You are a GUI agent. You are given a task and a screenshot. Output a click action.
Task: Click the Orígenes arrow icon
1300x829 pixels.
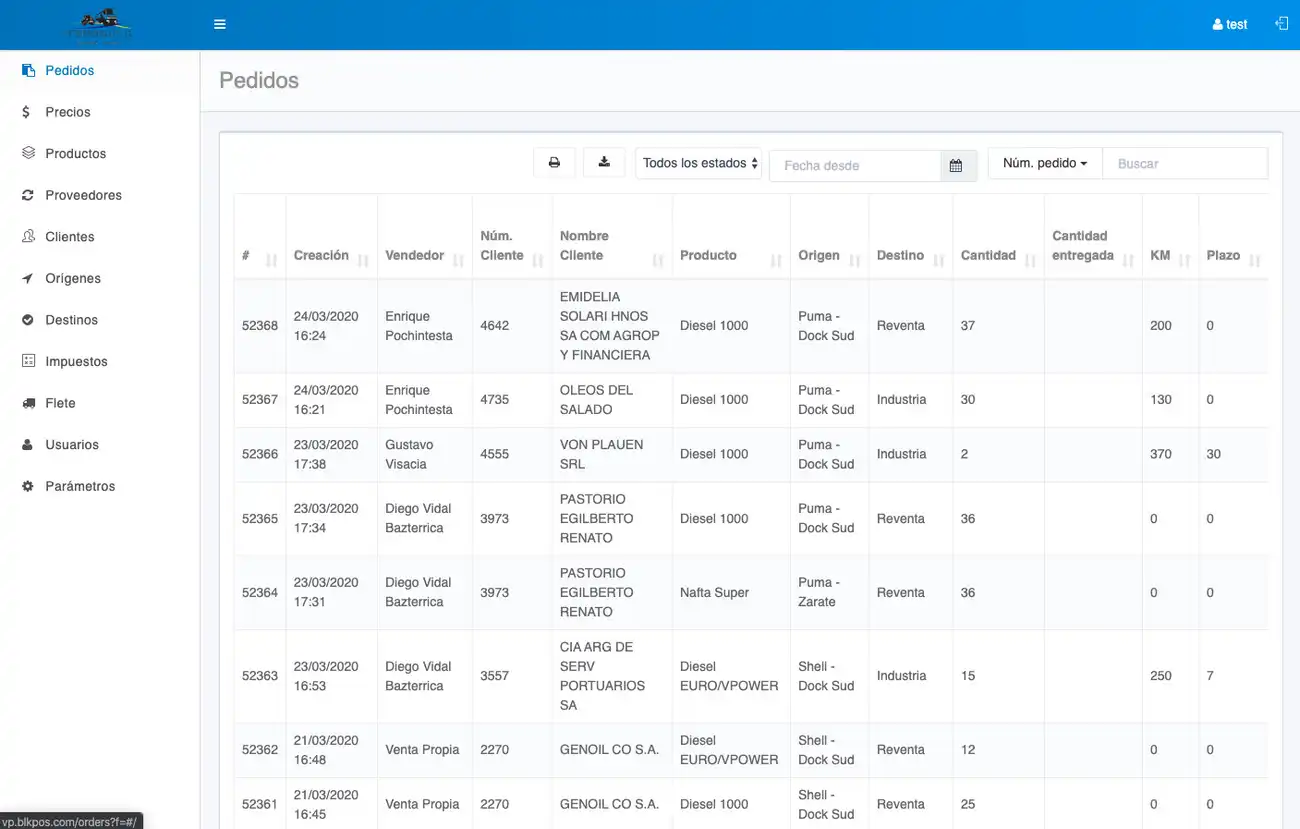click(28, 278)
